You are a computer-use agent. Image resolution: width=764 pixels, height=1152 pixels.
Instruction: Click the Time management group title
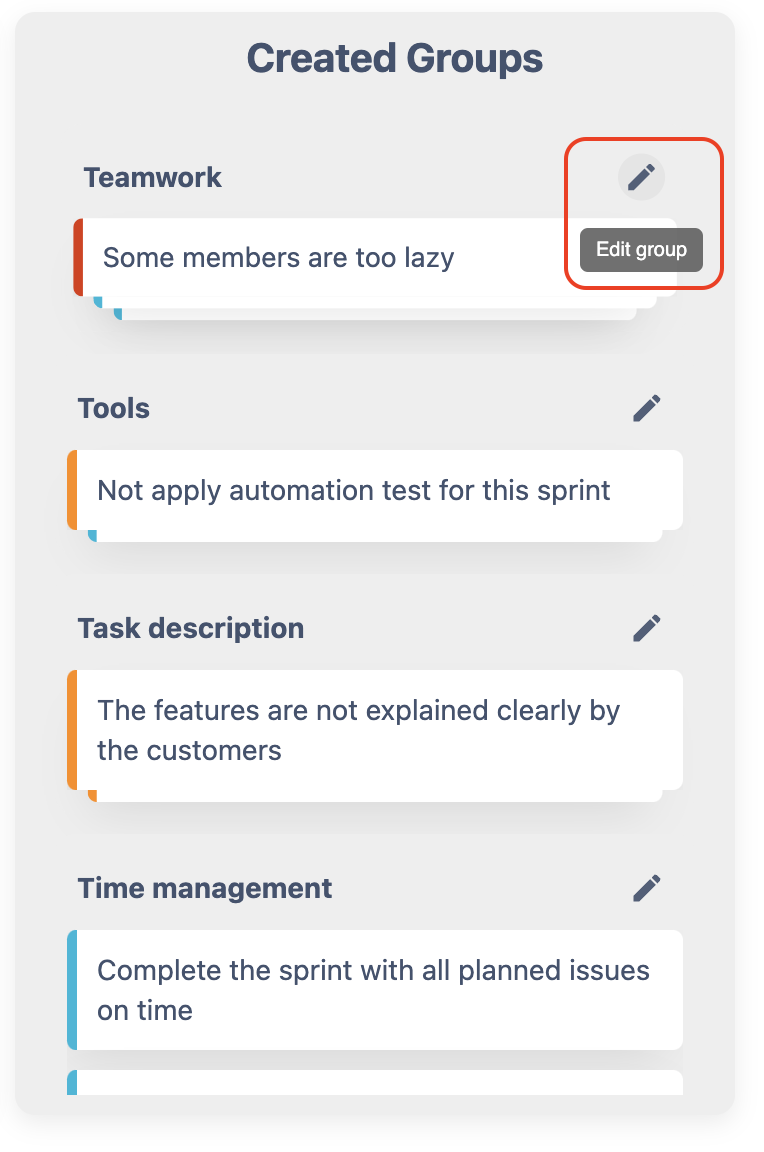point(205,888)
